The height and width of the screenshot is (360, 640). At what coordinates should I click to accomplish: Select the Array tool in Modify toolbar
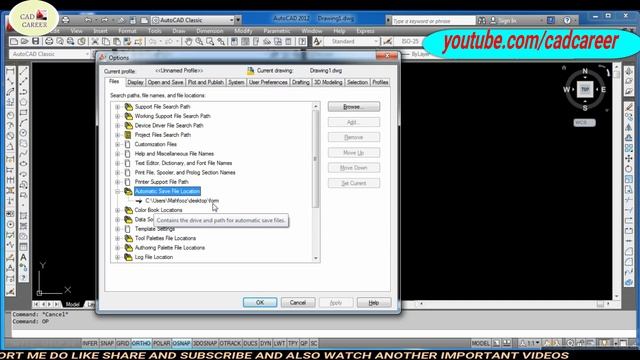click(x=629, y=148)
